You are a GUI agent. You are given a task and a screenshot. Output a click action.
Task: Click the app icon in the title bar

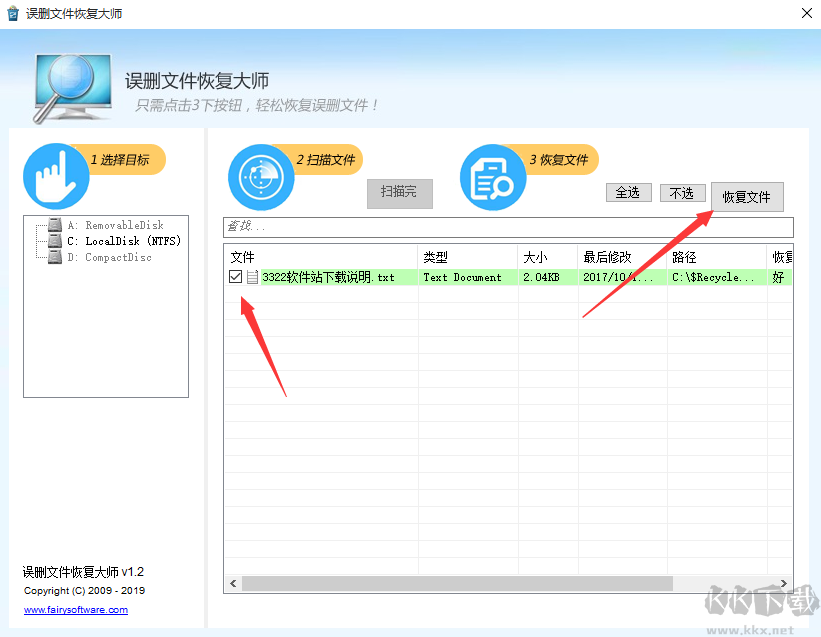(x=12, y=13)
